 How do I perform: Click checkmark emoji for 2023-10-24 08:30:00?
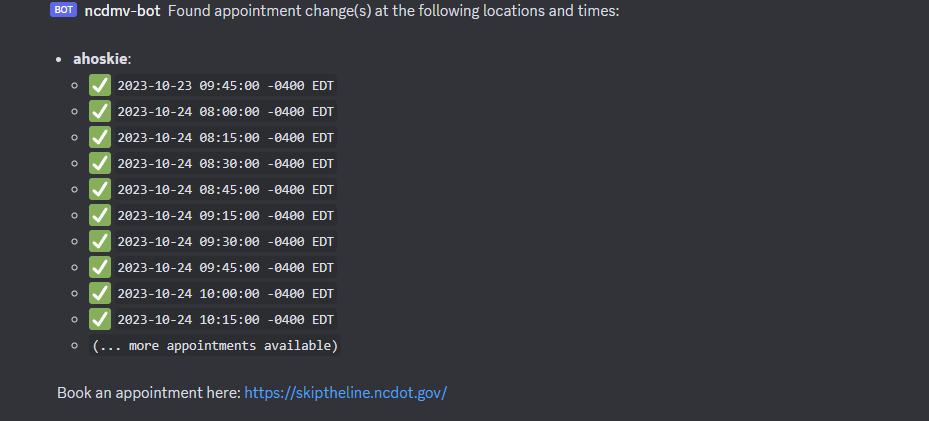100,163
